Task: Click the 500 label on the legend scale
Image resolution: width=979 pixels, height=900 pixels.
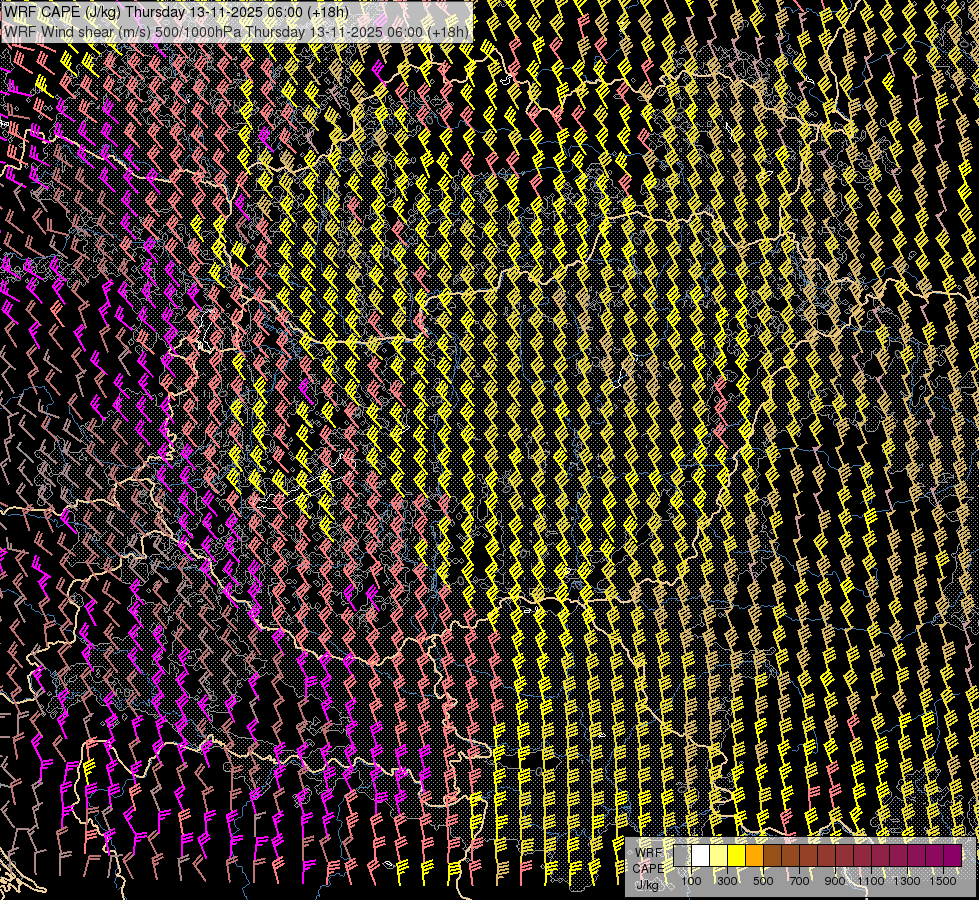Action: (x=763, y=881)
